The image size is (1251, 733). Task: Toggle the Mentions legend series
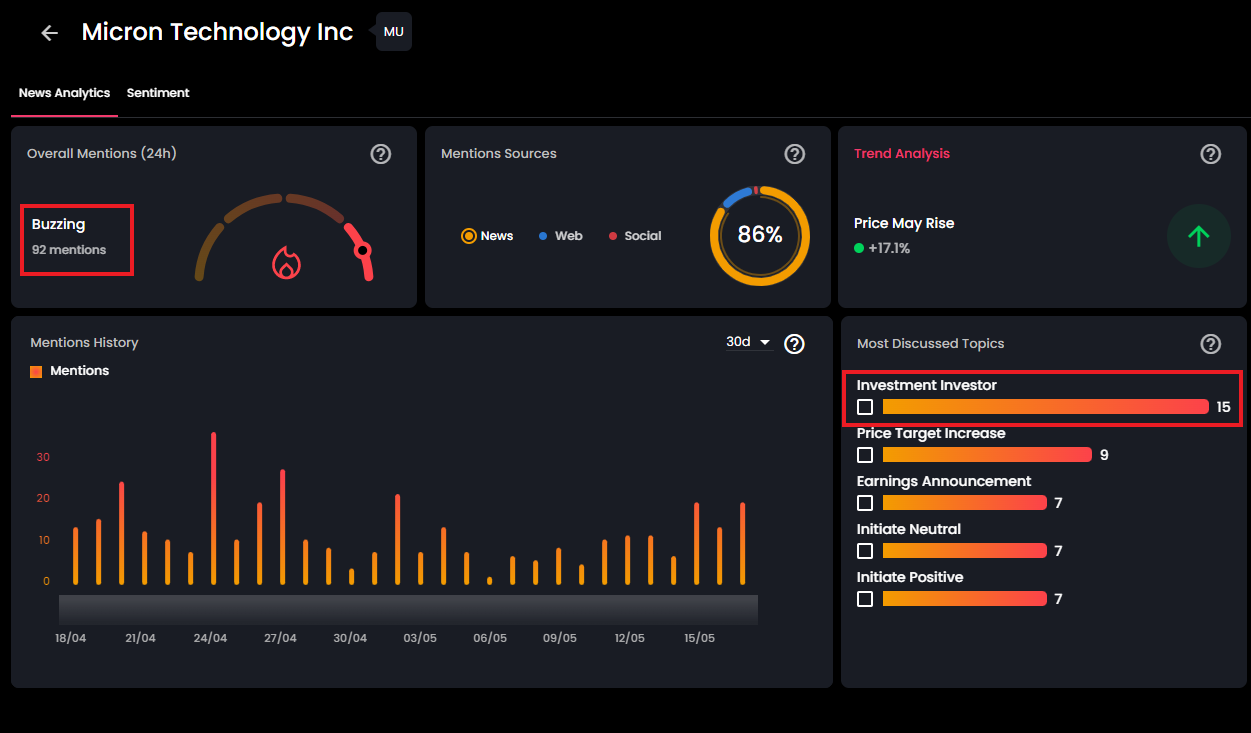pos(70,371)
